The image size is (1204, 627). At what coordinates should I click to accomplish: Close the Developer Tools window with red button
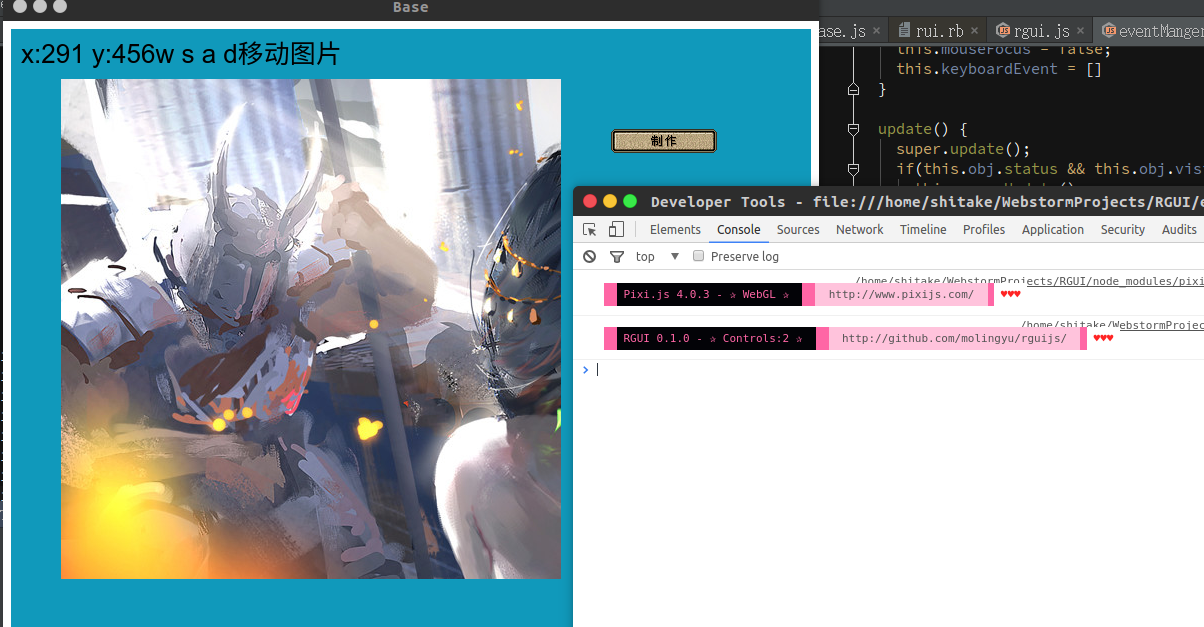point(590,201)
